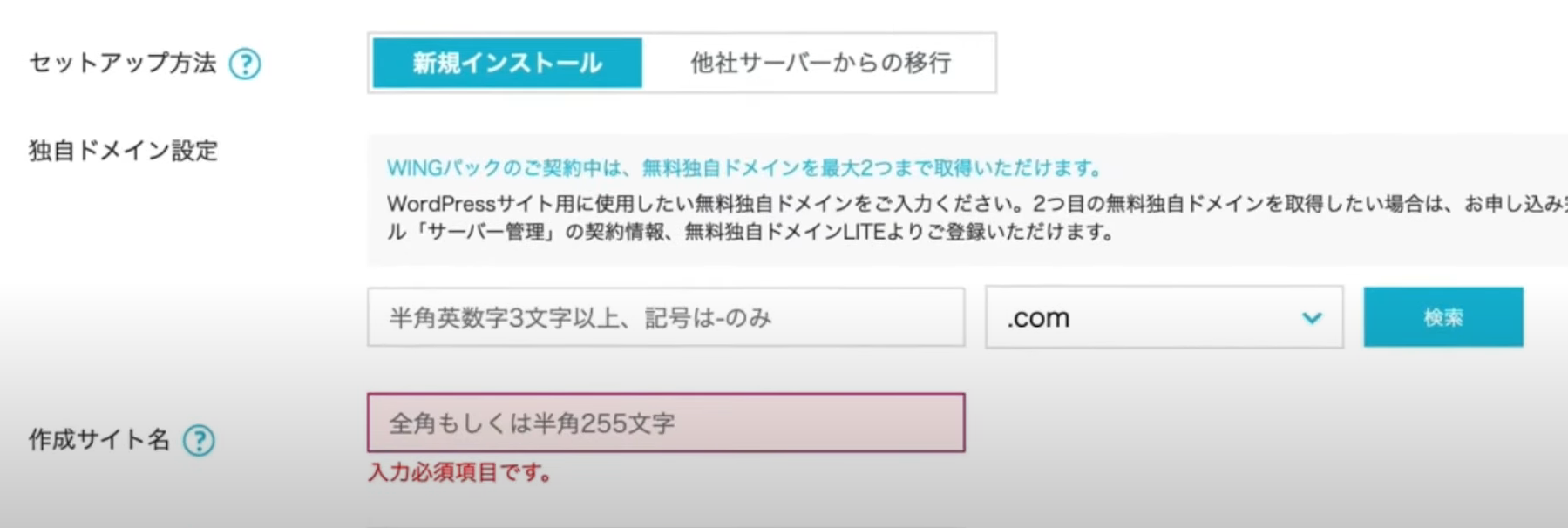
Task: Expand TLD list via chevron arrow
Action: point(1312,318)
